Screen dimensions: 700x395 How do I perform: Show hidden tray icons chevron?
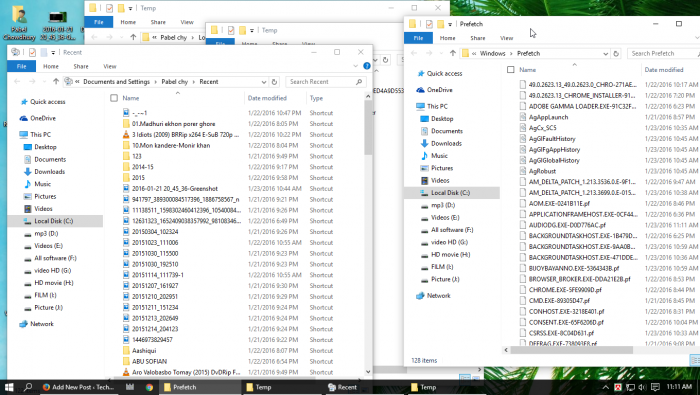(x=605, y=387)
